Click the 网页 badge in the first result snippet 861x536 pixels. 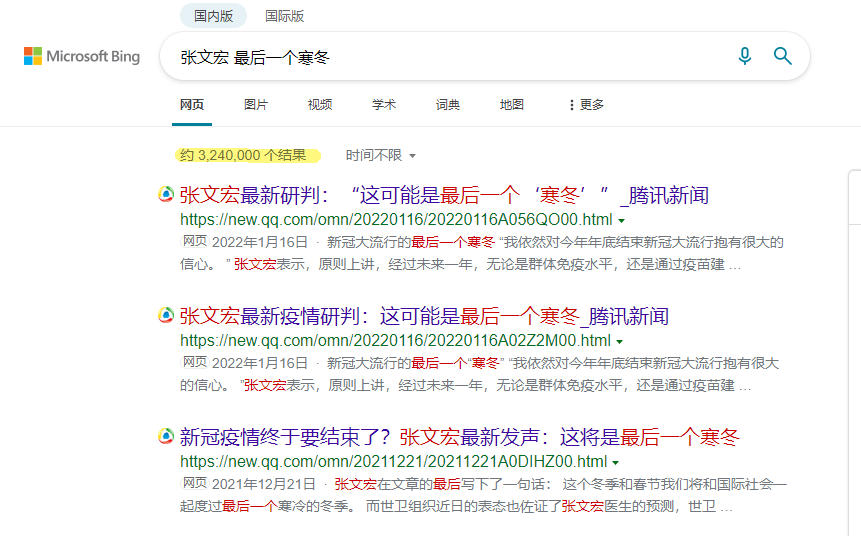coord(194,241)
